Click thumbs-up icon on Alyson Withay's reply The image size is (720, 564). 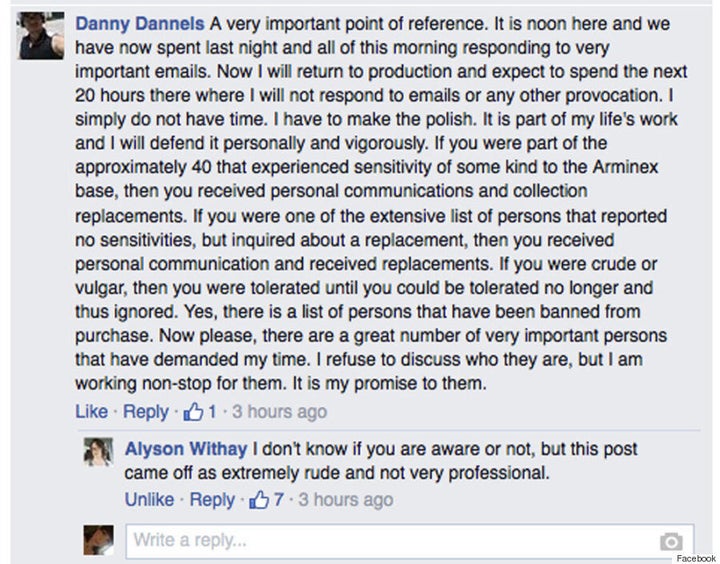[x=259, y=499]
